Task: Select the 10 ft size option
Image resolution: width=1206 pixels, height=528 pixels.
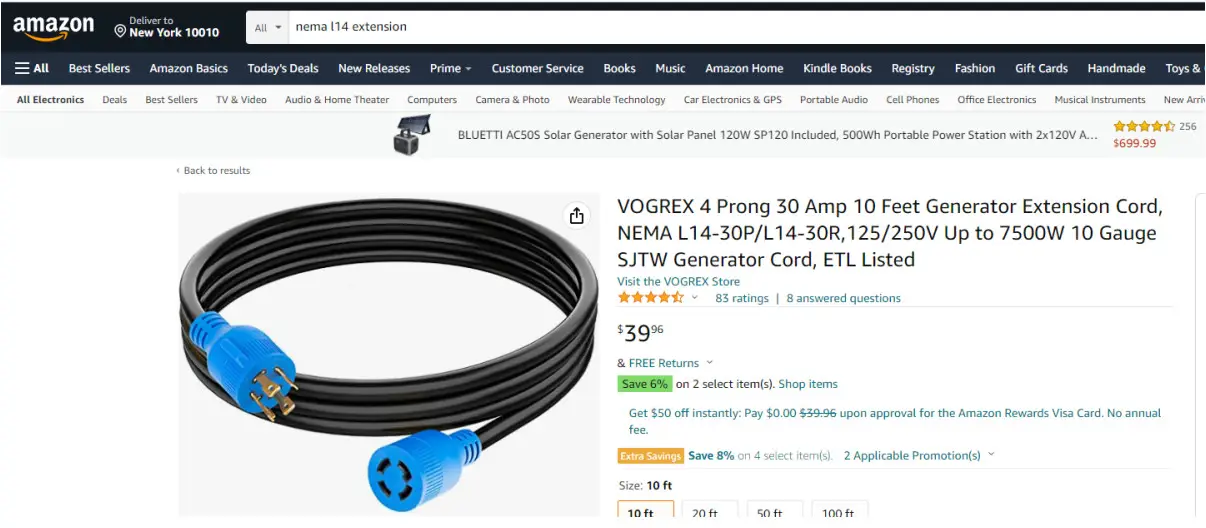Action: click(x=646, y=510)
